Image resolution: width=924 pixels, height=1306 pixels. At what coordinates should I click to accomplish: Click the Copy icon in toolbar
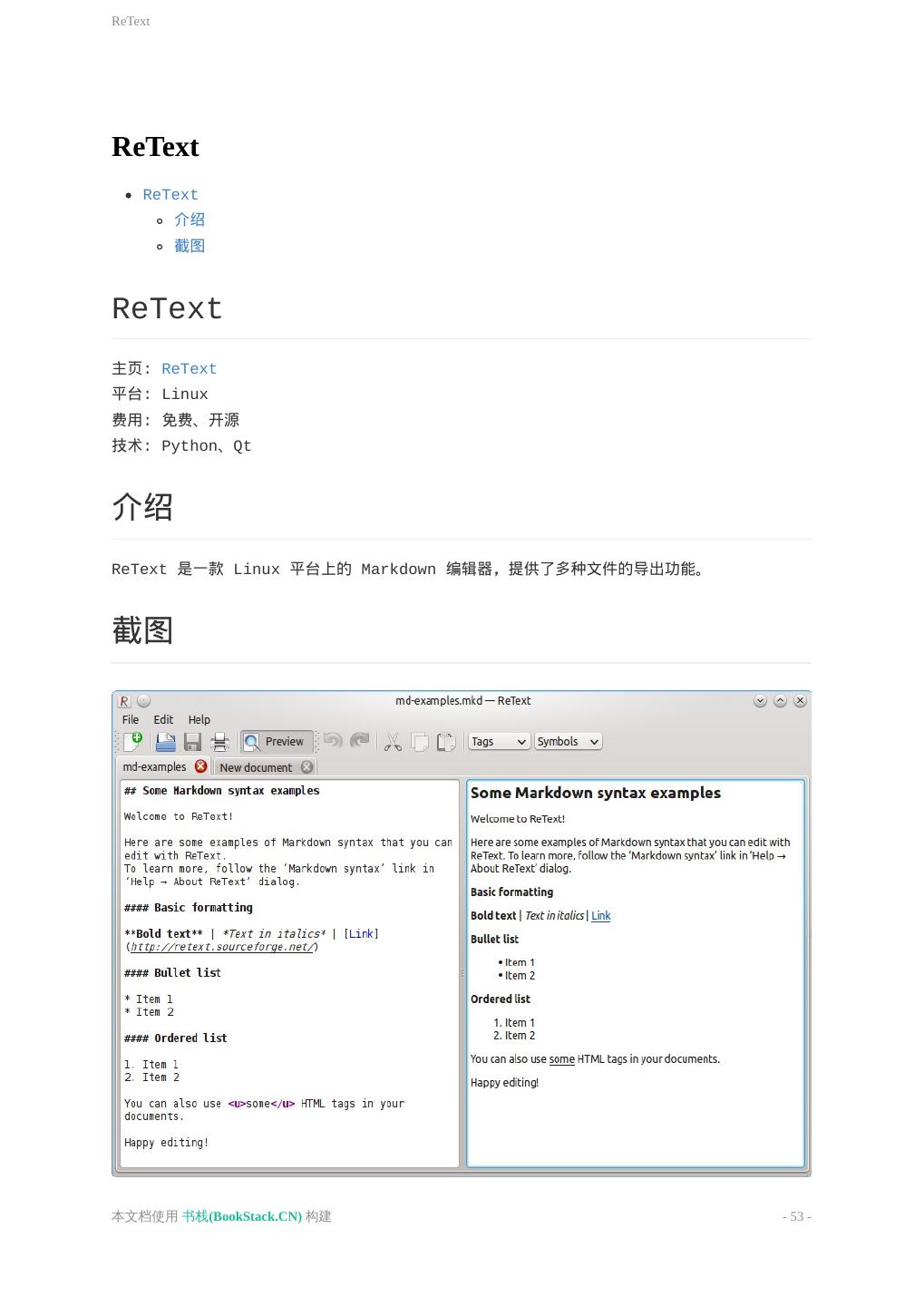click(x=419, y=742)
